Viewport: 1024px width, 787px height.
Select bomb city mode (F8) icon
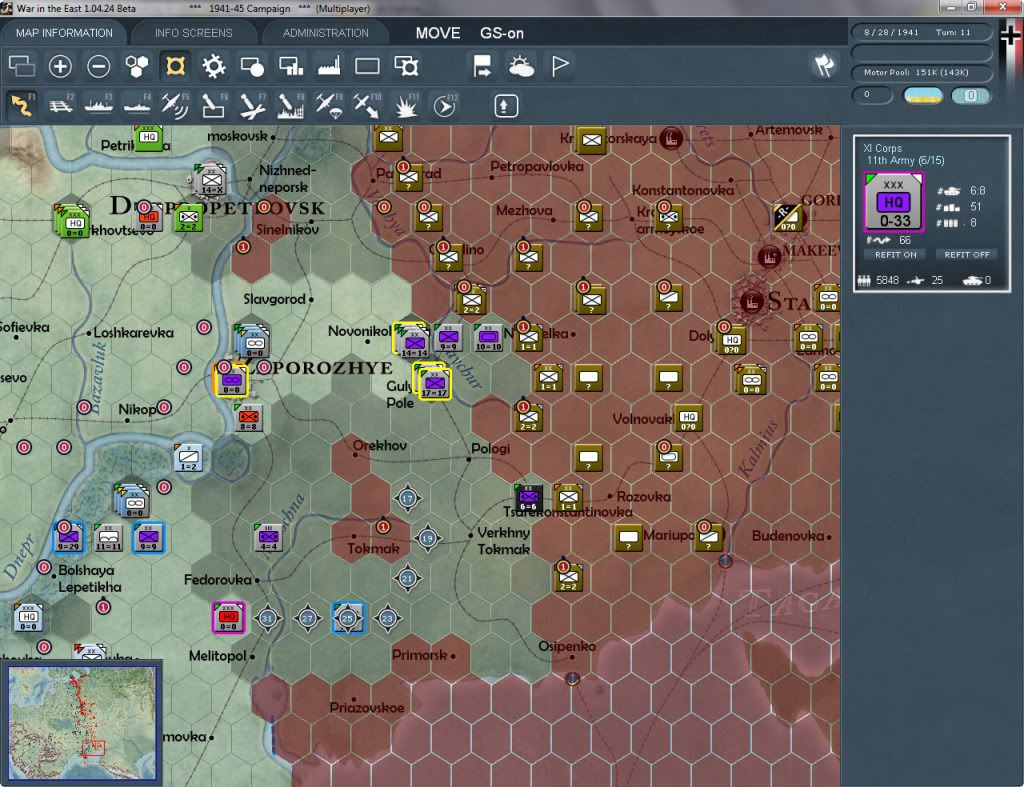[291, 105]
